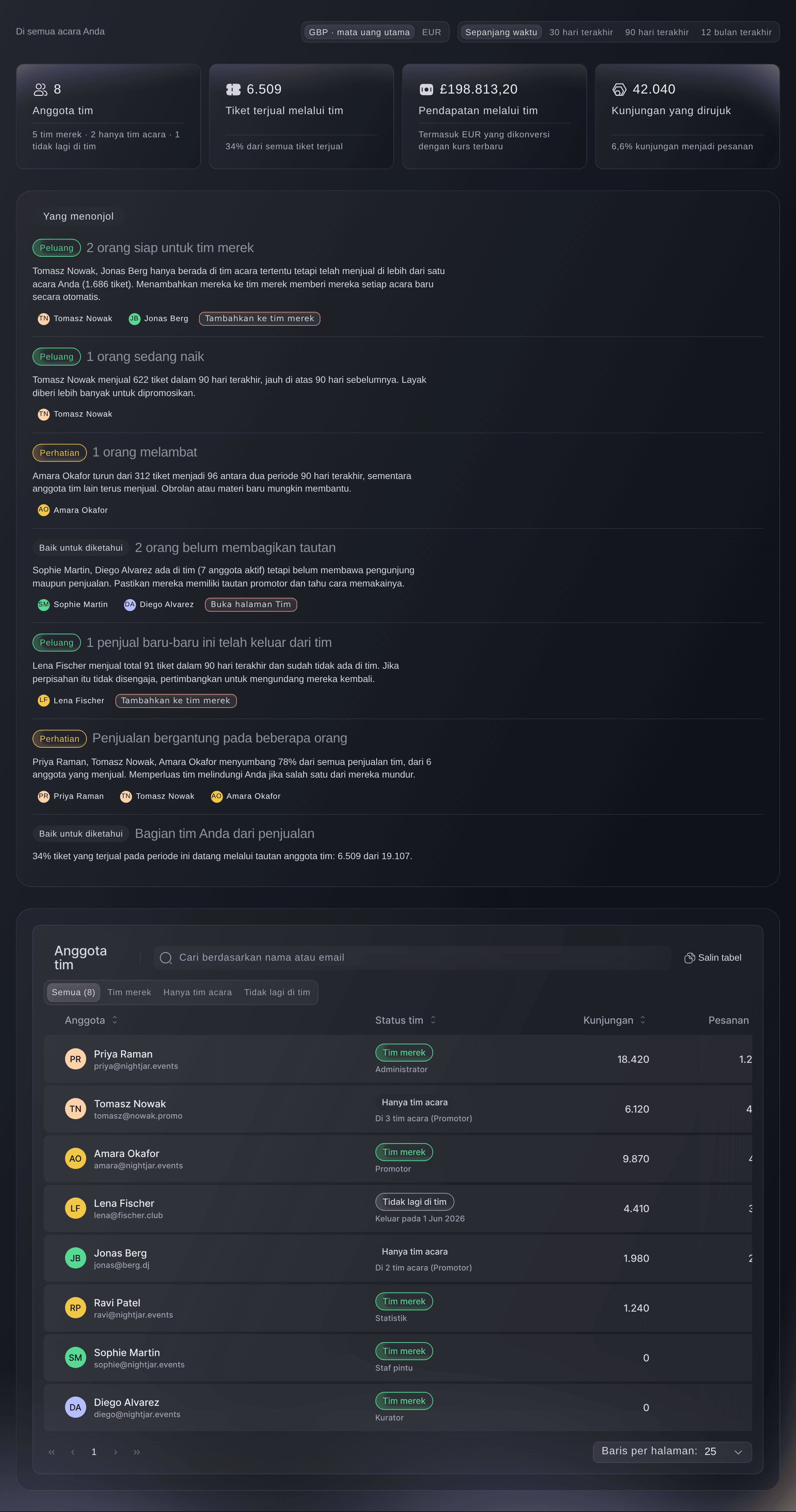Click the copy icon next to Salin tabel

coord(689,957)
